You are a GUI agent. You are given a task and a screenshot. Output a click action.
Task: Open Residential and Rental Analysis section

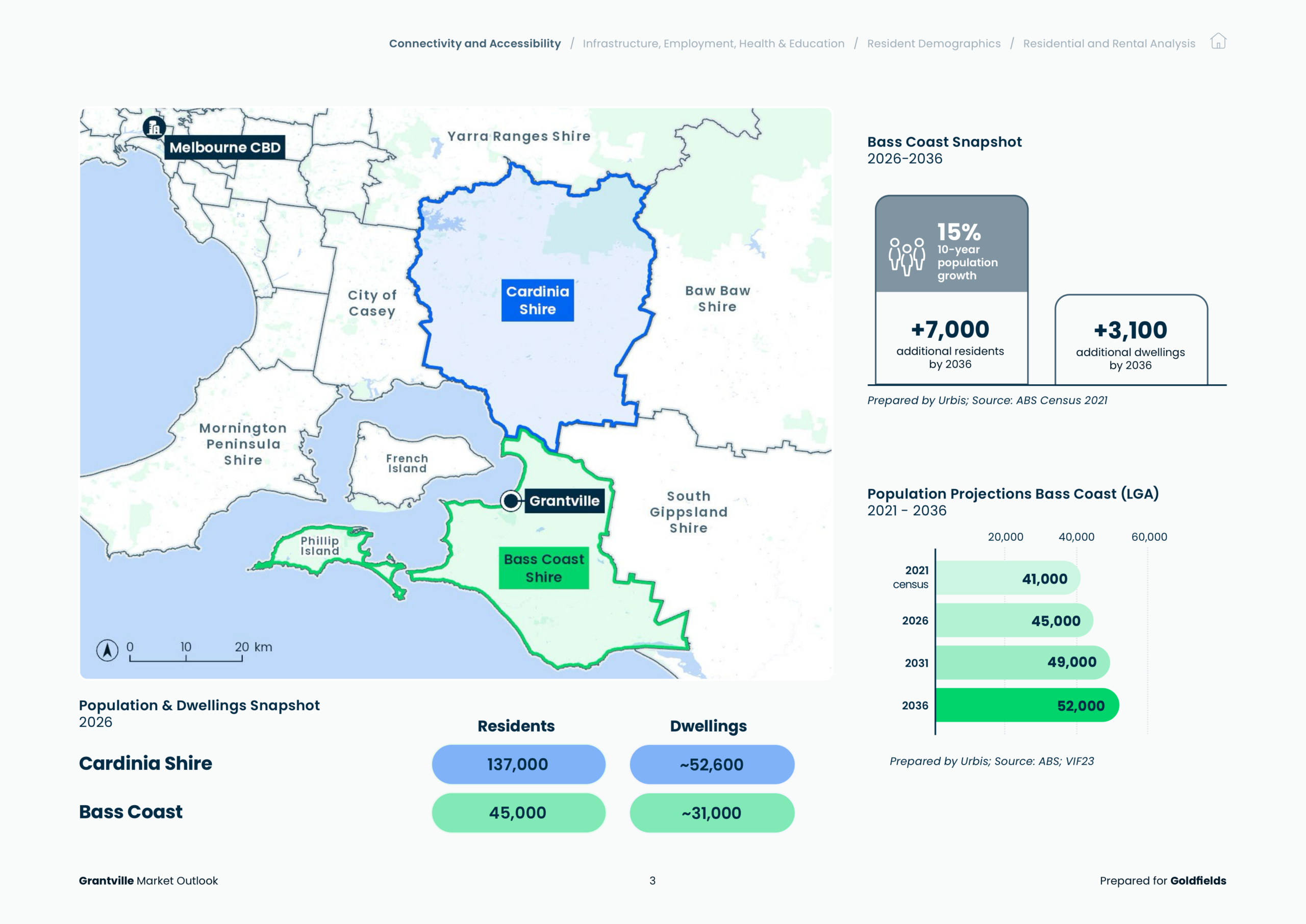[1109, 43]
